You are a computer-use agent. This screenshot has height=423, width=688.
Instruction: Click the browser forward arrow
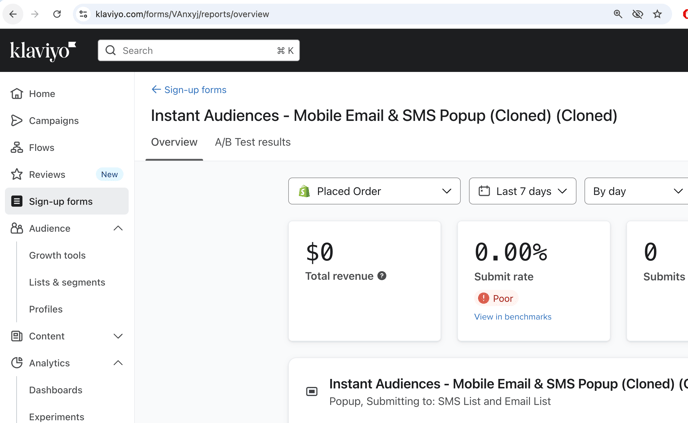pyautogui.click(x=35, y=14)
